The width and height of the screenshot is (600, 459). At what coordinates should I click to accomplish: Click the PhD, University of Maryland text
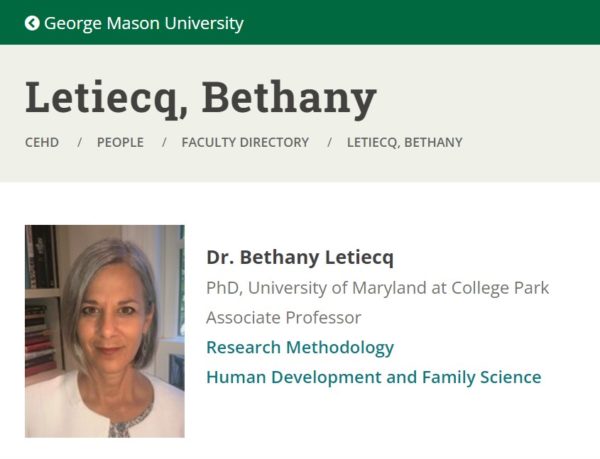tap(377, 288)
